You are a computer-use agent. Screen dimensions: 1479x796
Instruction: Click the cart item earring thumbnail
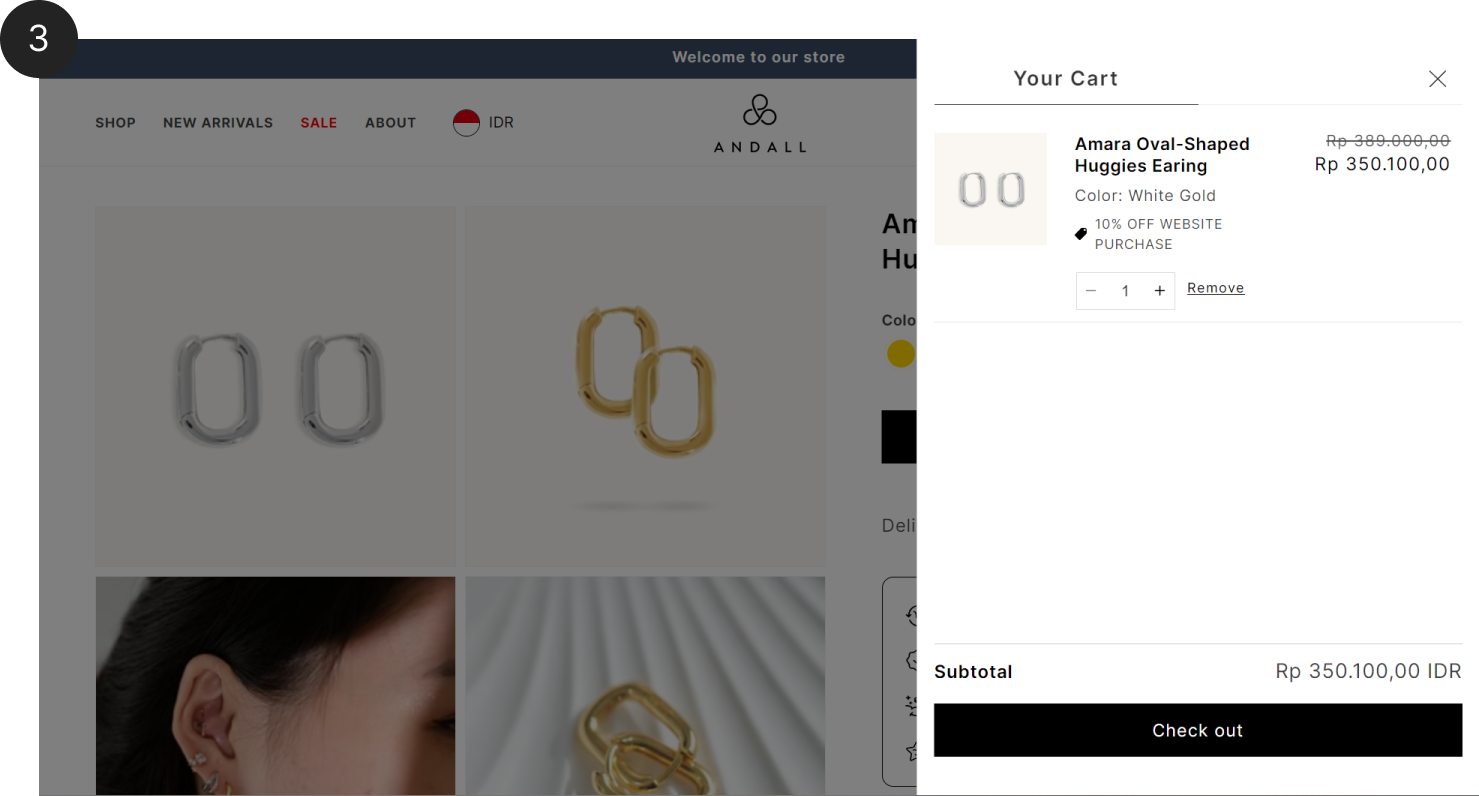[990, 189]
